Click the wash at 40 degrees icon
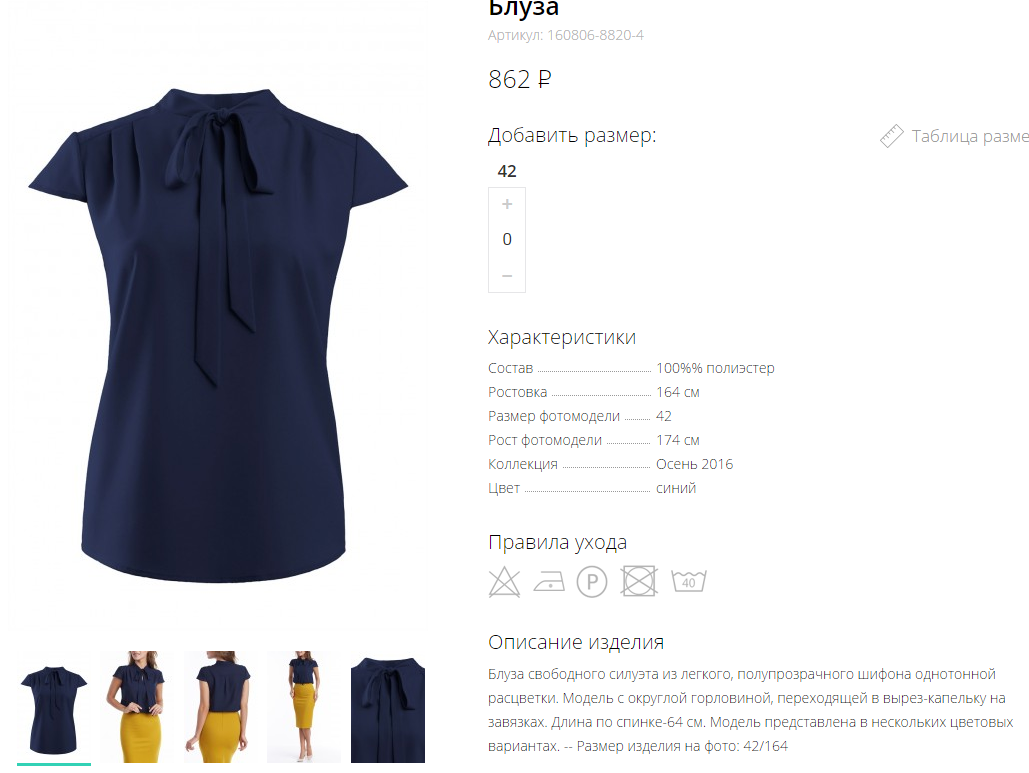Screen dimensions: 1029x773 pyautogui.click(x=688, y=581)
